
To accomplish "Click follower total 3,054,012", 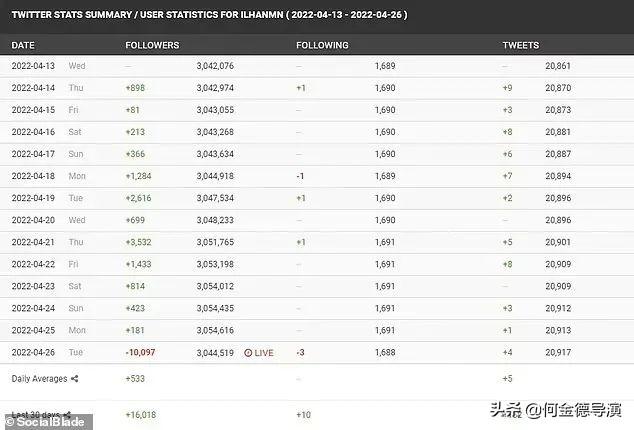I will 215,286.
